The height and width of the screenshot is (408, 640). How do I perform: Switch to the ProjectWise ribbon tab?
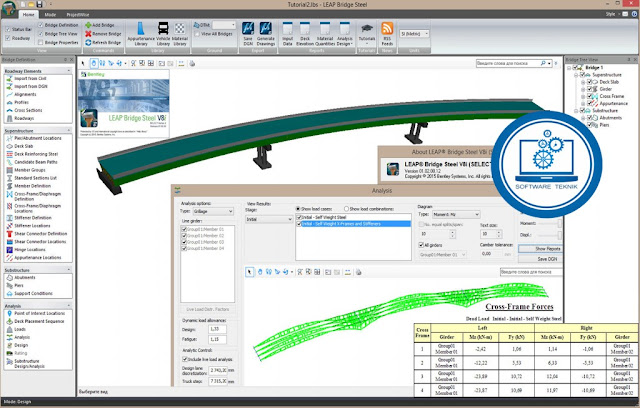pyautogui.click(x=78, y=15)
